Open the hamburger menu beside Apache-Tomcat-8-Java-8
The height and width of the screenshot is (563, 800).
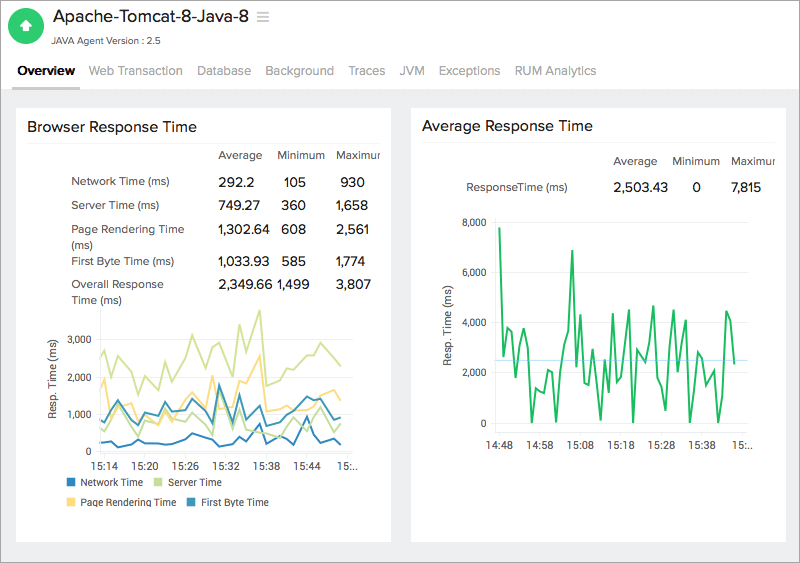coord(263,17)
